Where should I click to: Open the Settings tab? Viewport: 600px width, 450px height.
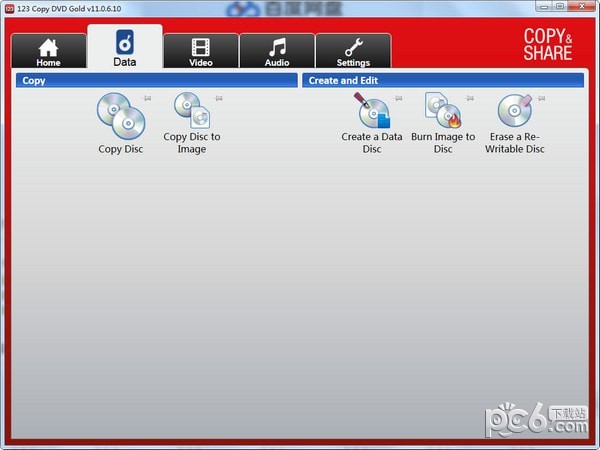(353, 51)
